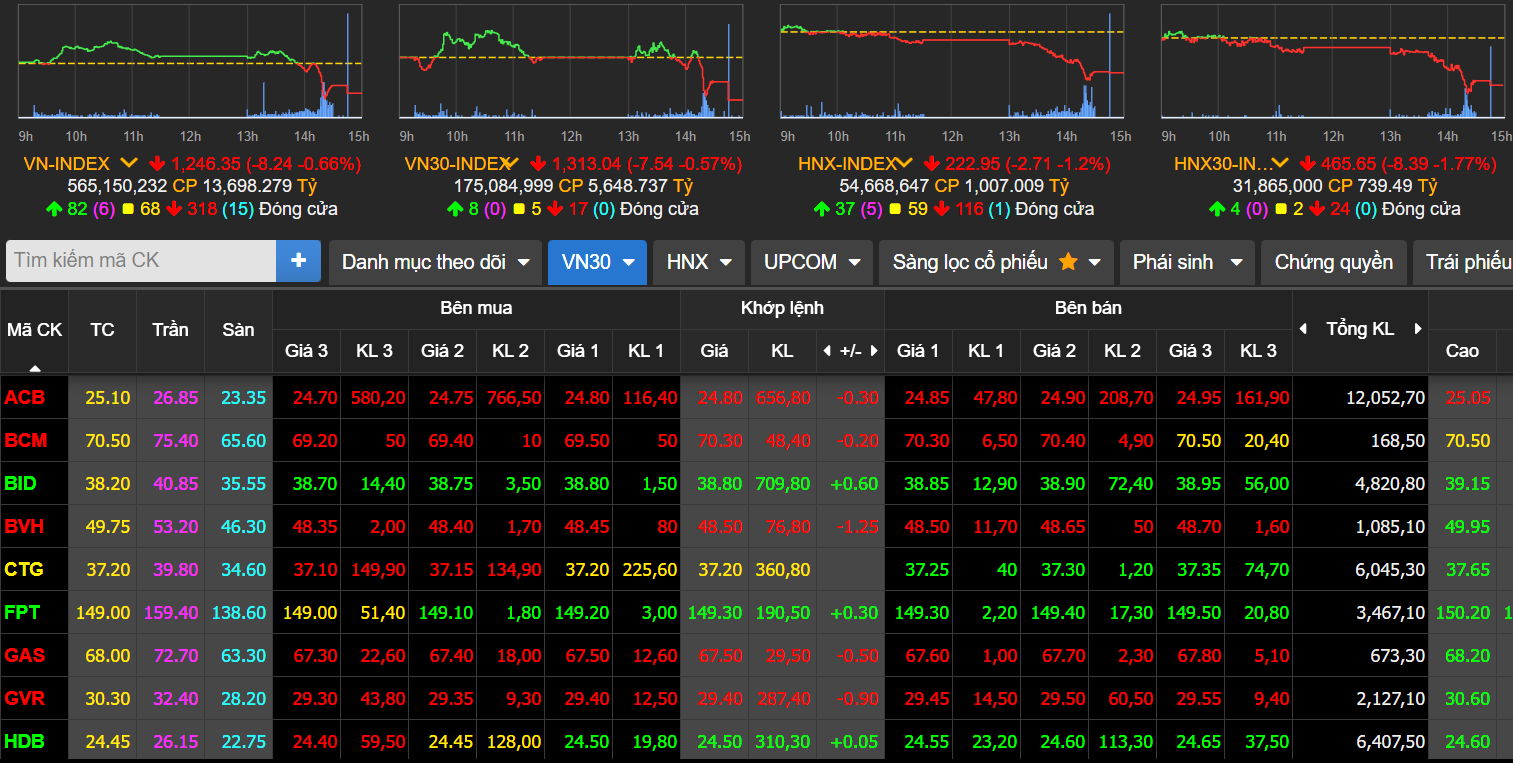Click BVH change value -1.25
Viewport: 1513px width, 763px height.
click(x=857, y=527)
